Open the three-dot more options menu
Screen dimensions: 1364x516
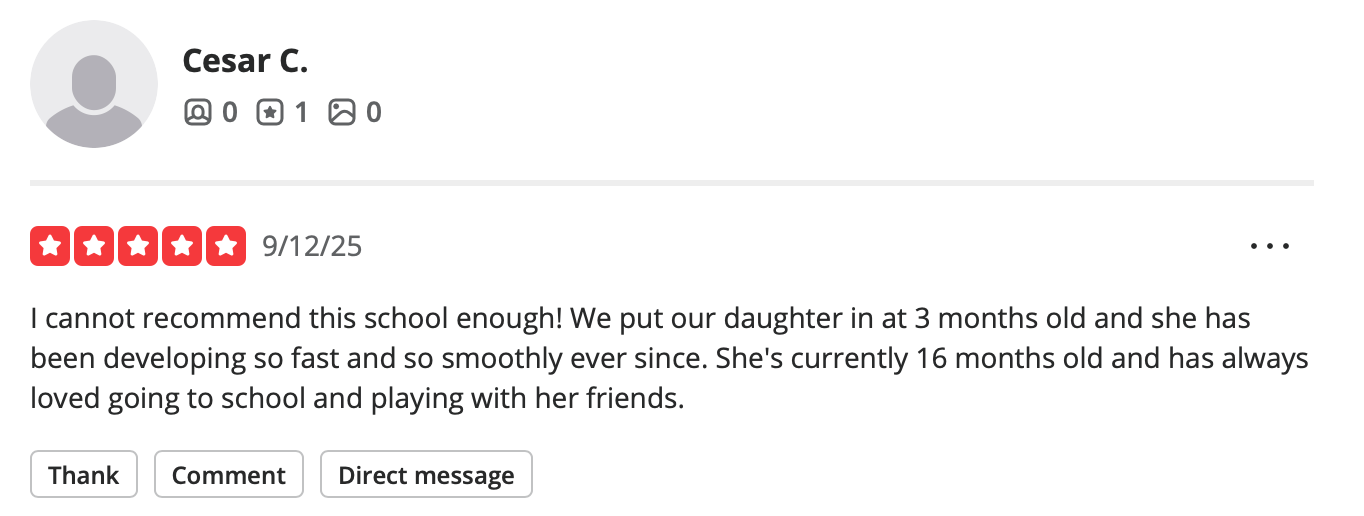[1270, 246]
